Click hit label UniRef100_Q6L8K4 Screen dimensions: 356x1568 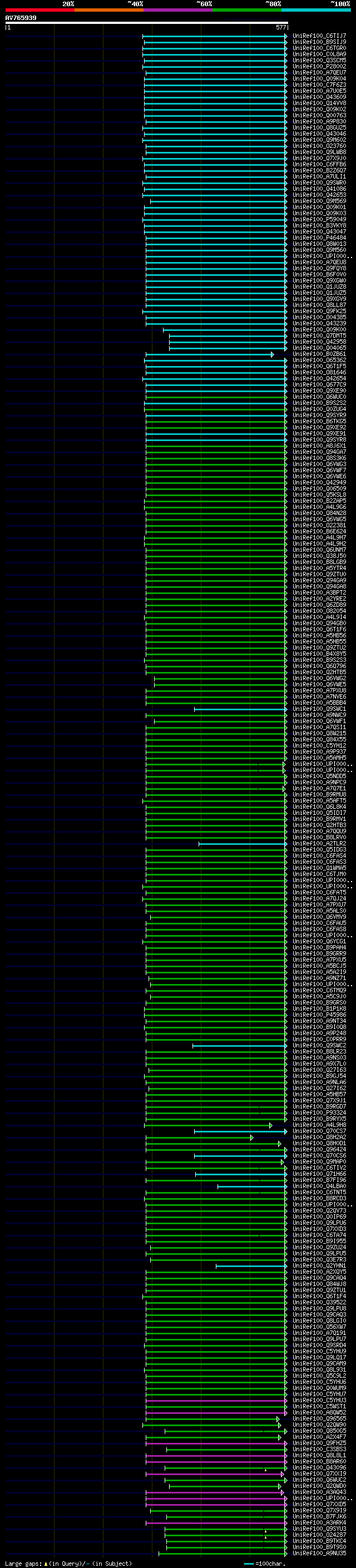click(319, 807)
